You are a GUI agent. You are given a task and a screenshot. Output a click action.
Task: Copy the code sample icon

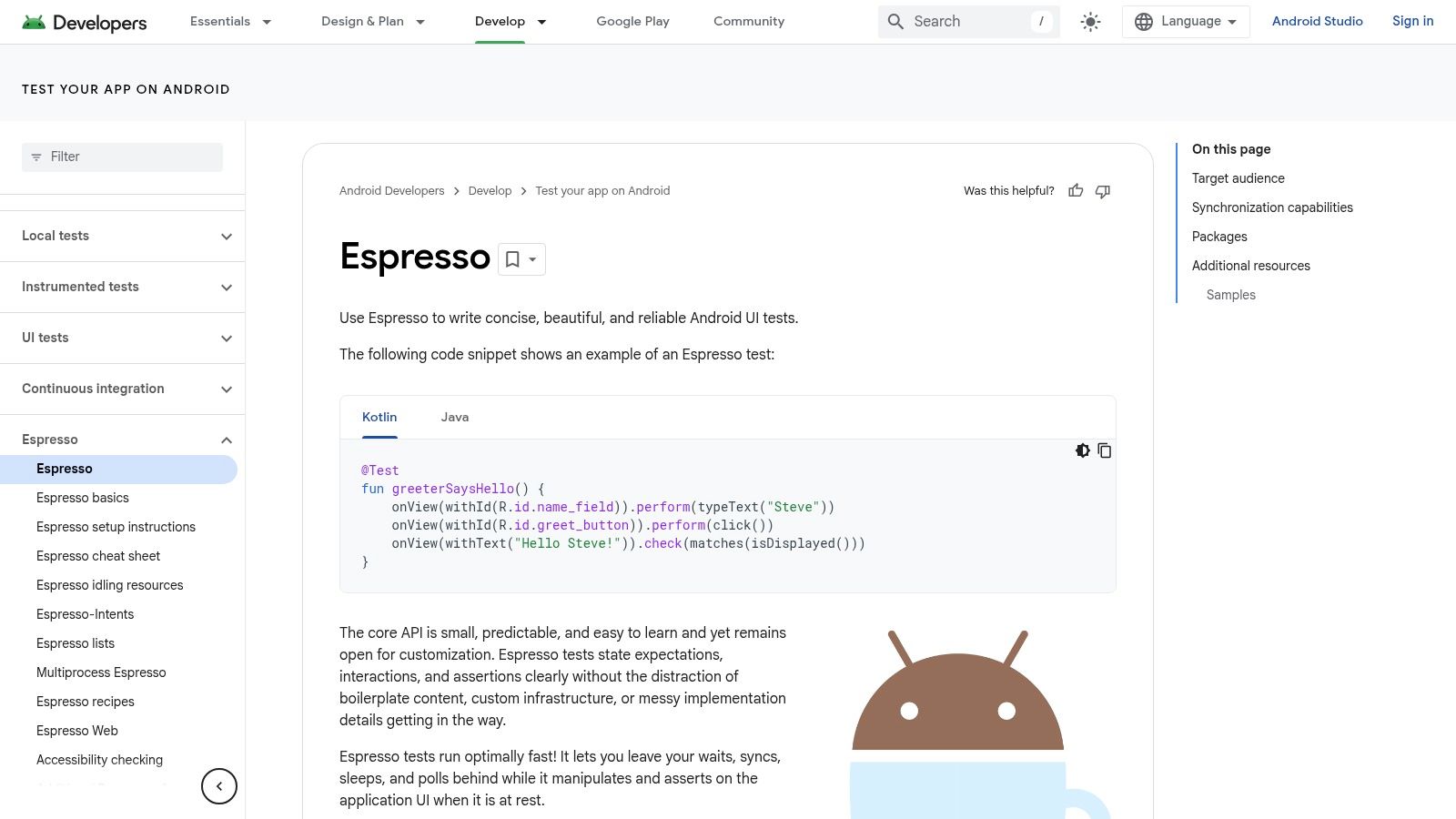click(x=1105, y=450)
